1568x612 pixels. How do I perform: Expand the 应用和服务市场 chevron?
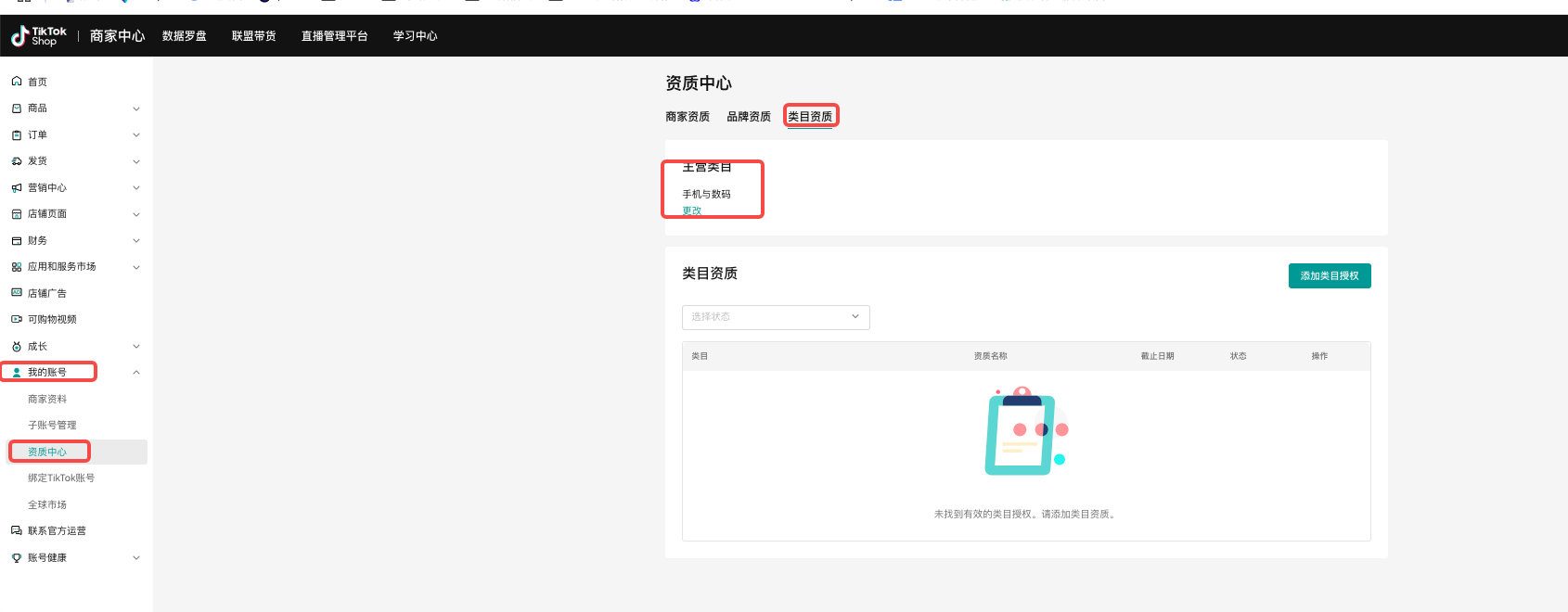(136, 267)
